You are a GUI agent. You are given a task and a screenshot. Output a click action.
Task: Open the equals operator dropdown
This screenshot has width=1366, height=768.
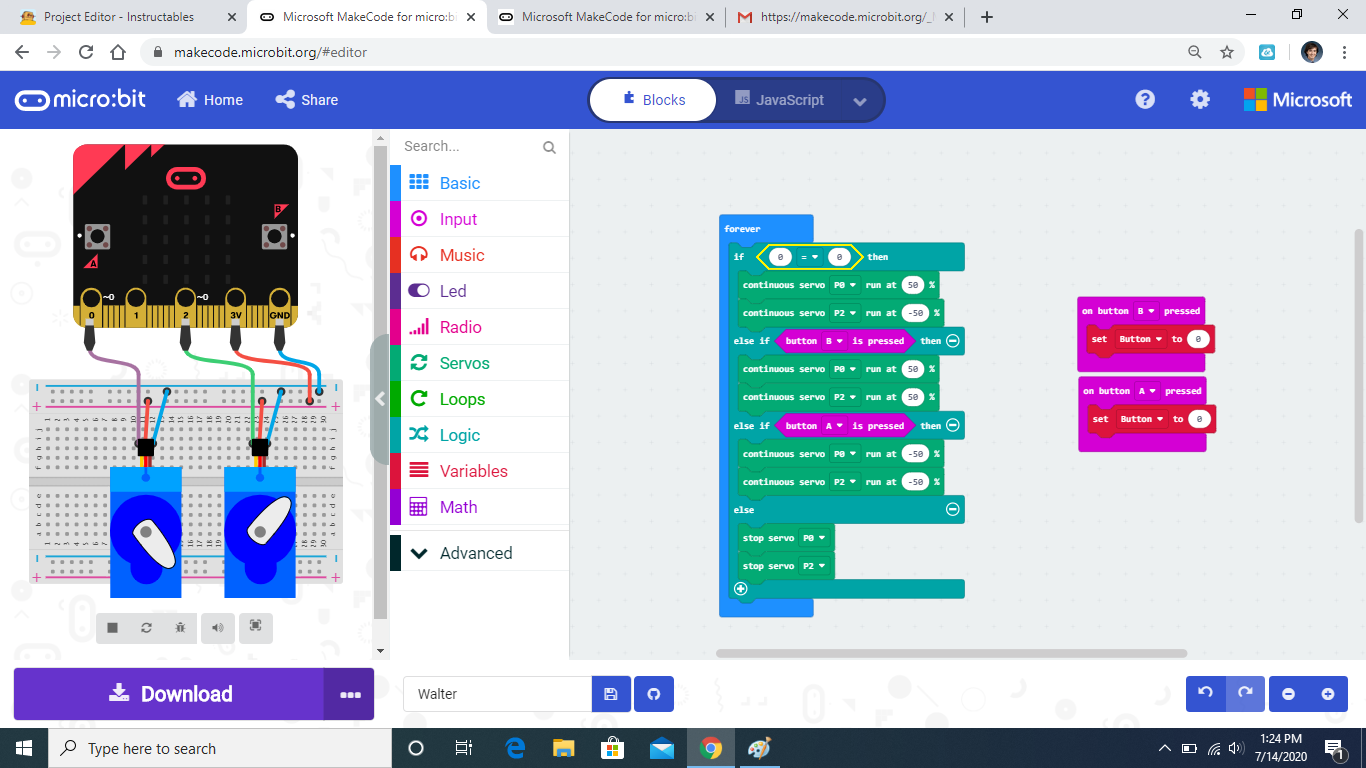coord(811,257)
